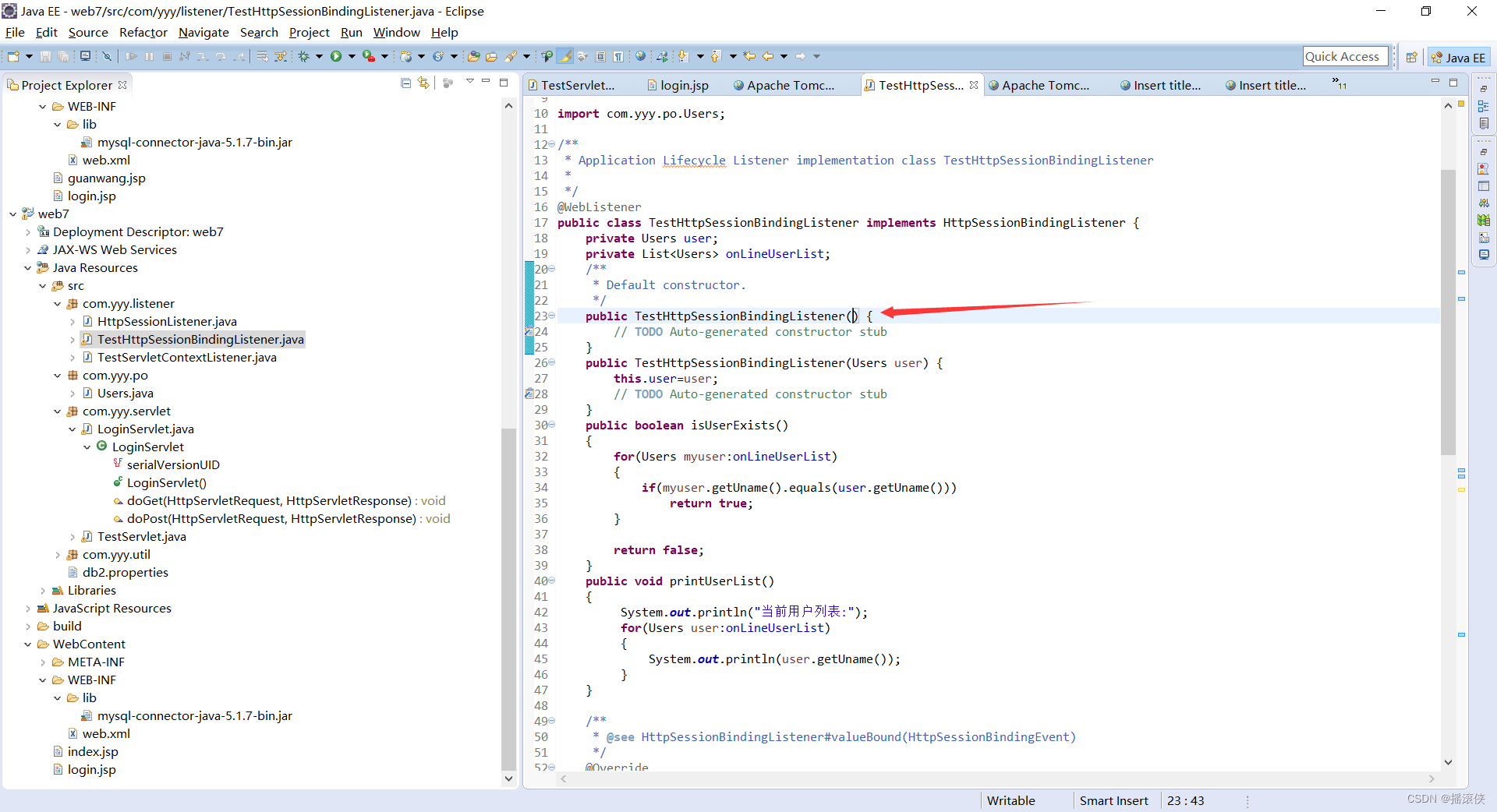Switch to the Java EE perspective
1497x812 pixels.
tap(1459, 58)
